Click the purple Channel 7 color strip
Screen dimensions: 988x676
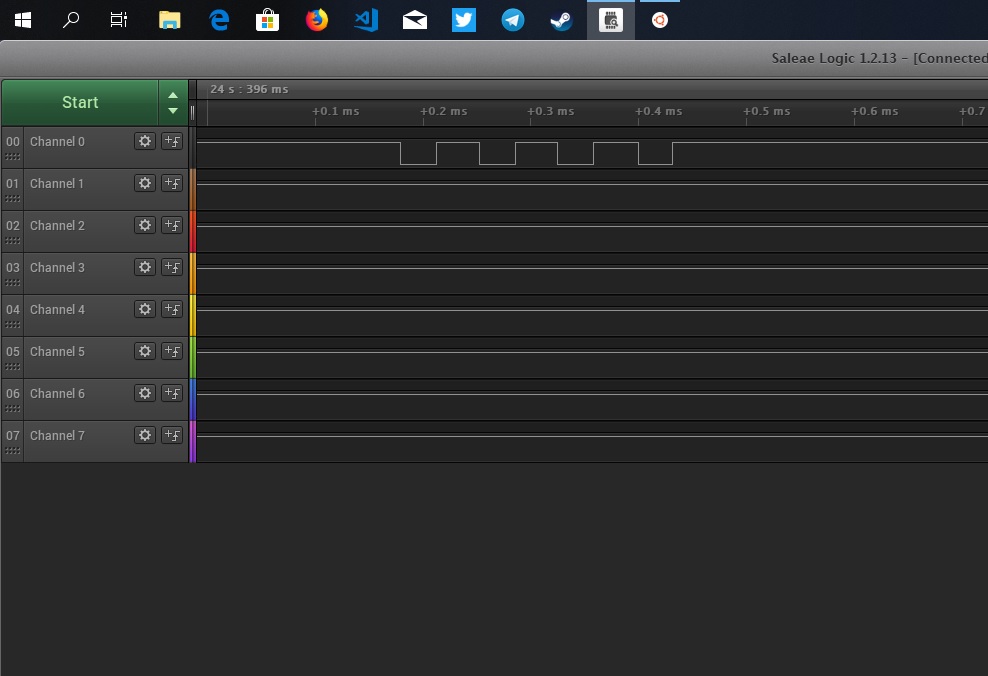click(193, 442)
